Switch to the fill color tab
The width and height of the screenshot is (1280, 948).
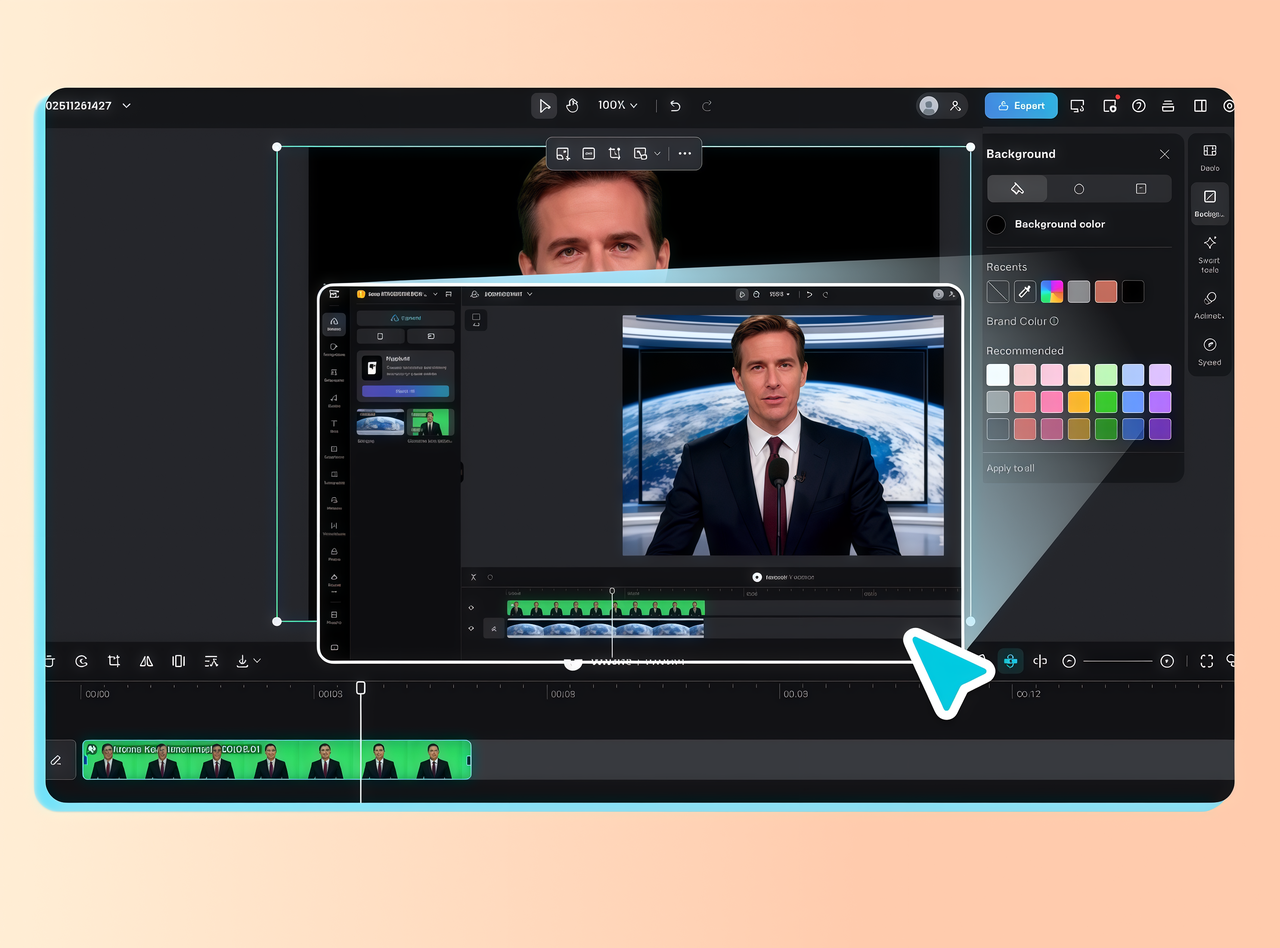point(1017,189)
